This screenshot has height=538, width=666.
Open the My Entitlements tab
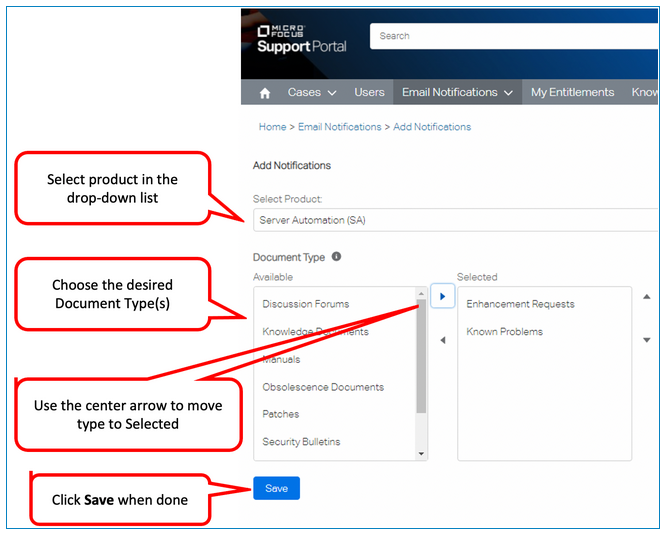[572, 93]
